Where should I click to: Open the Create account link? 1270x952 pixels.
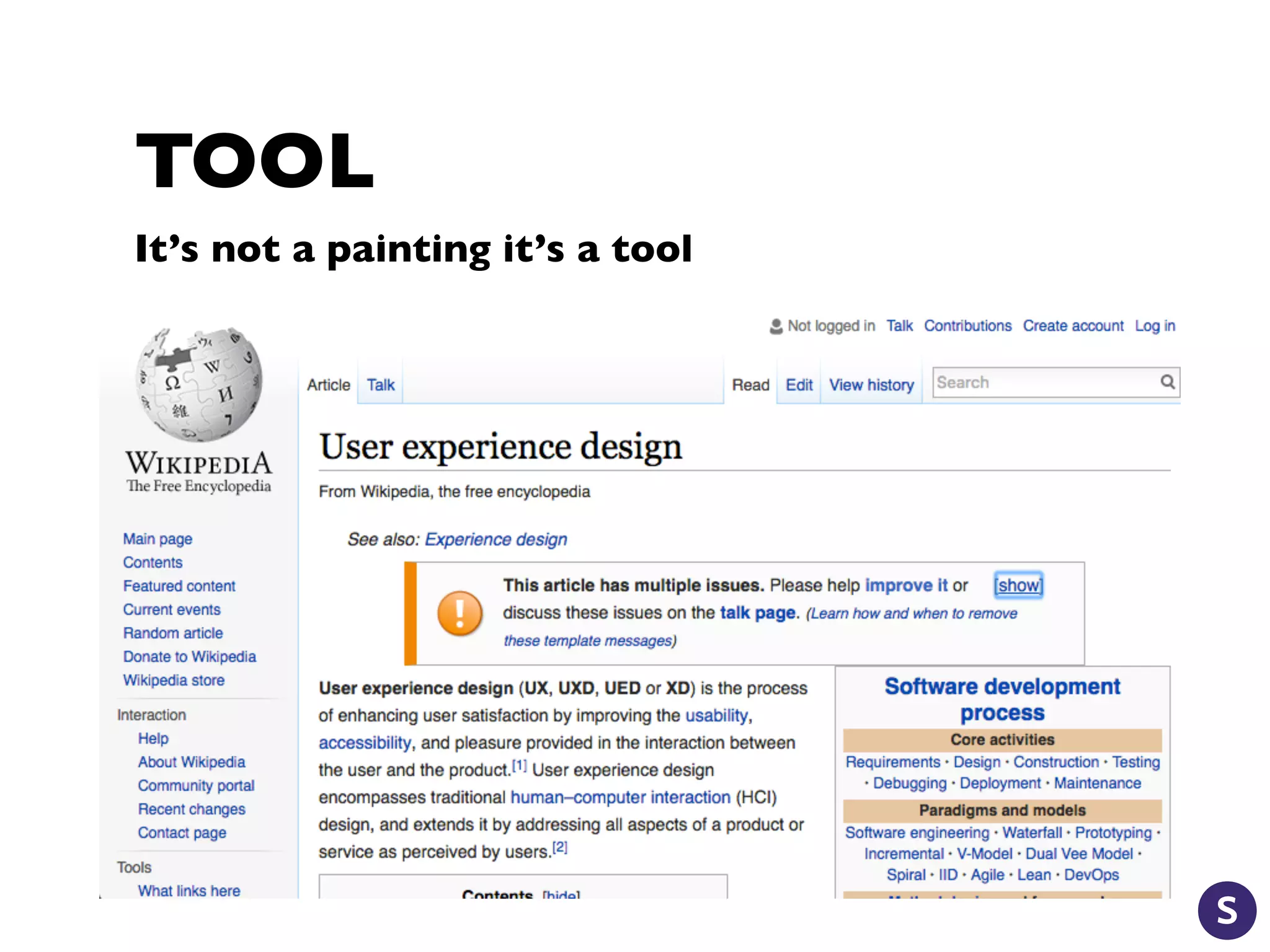point(1073,326)
